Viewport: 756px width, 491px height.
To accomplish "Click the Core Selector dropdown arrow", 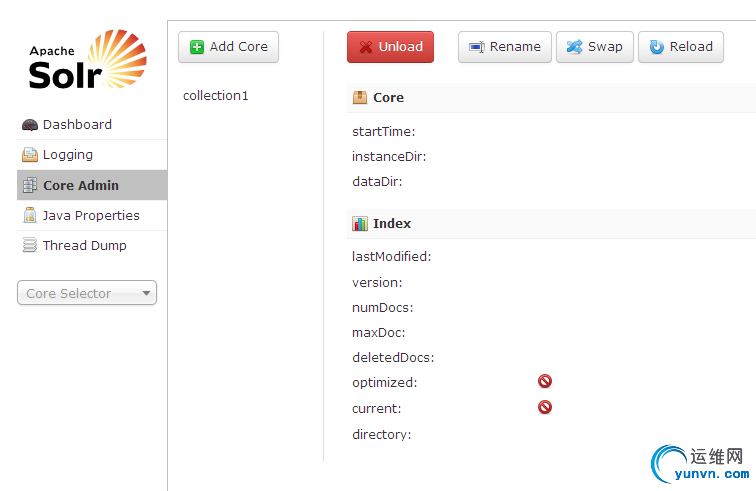I will coord(146,293).
